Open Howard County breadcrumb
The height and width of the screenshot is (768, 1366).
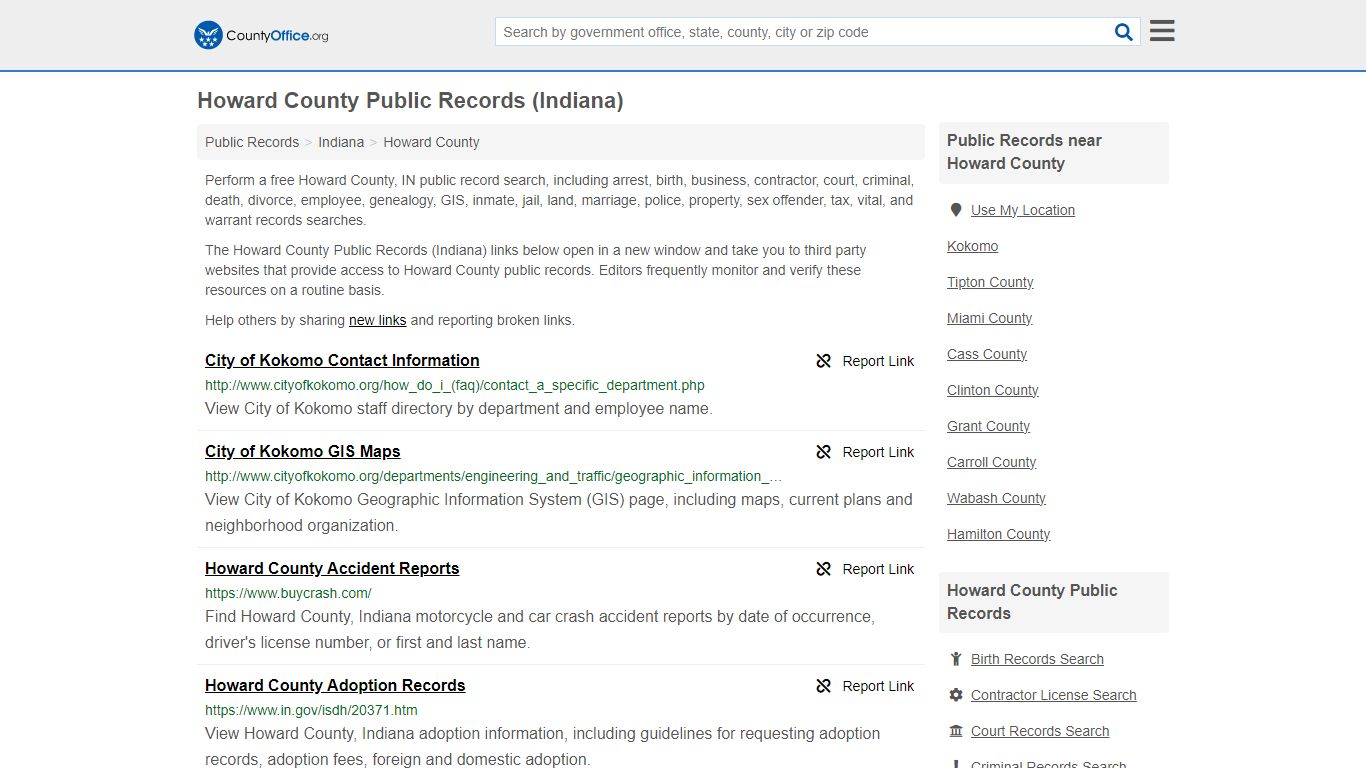coord(431,142)
